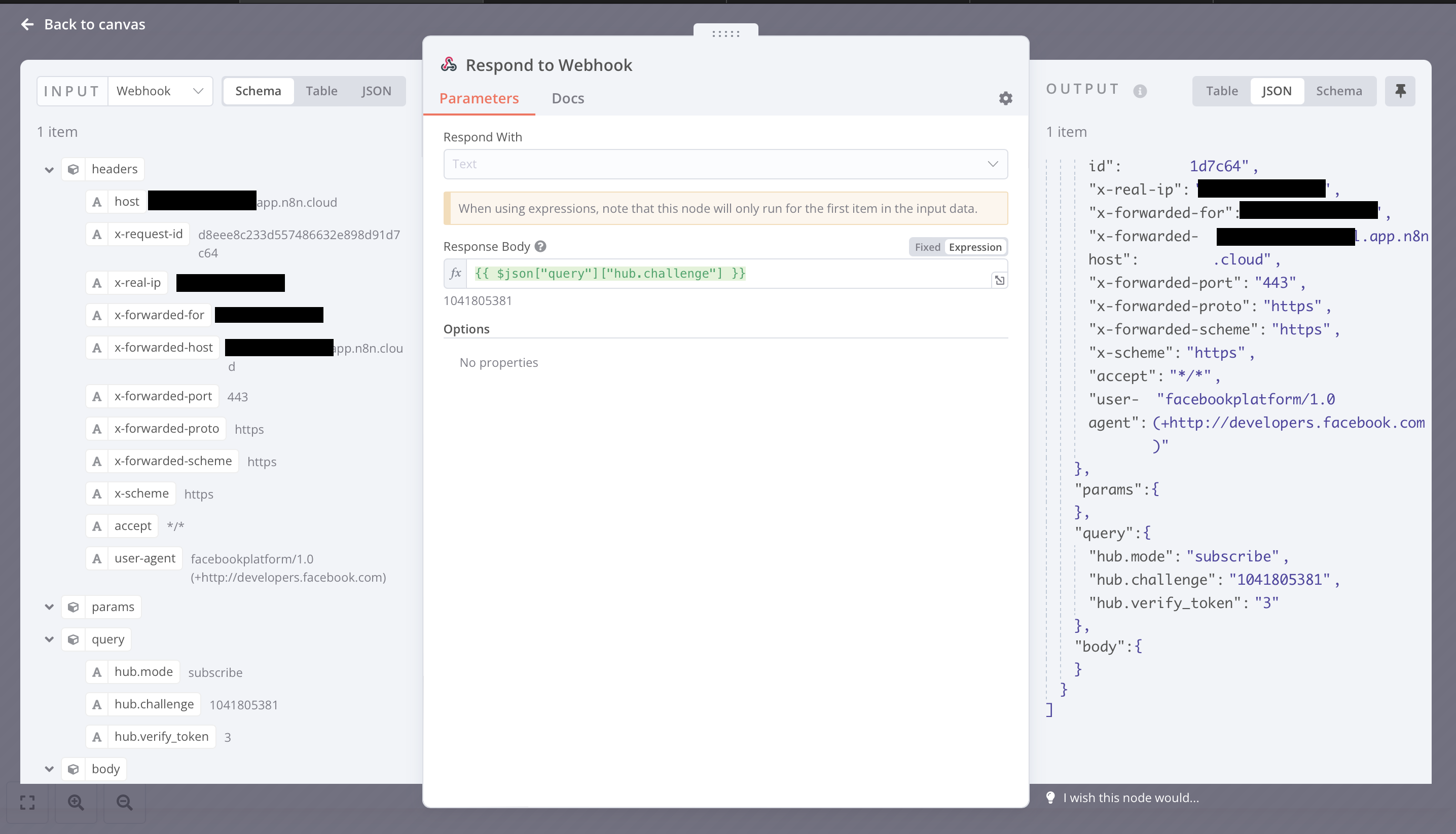Viewport: 1456px width, 834px height.
Task: Expand the body section in input panel
Action: 49,769
